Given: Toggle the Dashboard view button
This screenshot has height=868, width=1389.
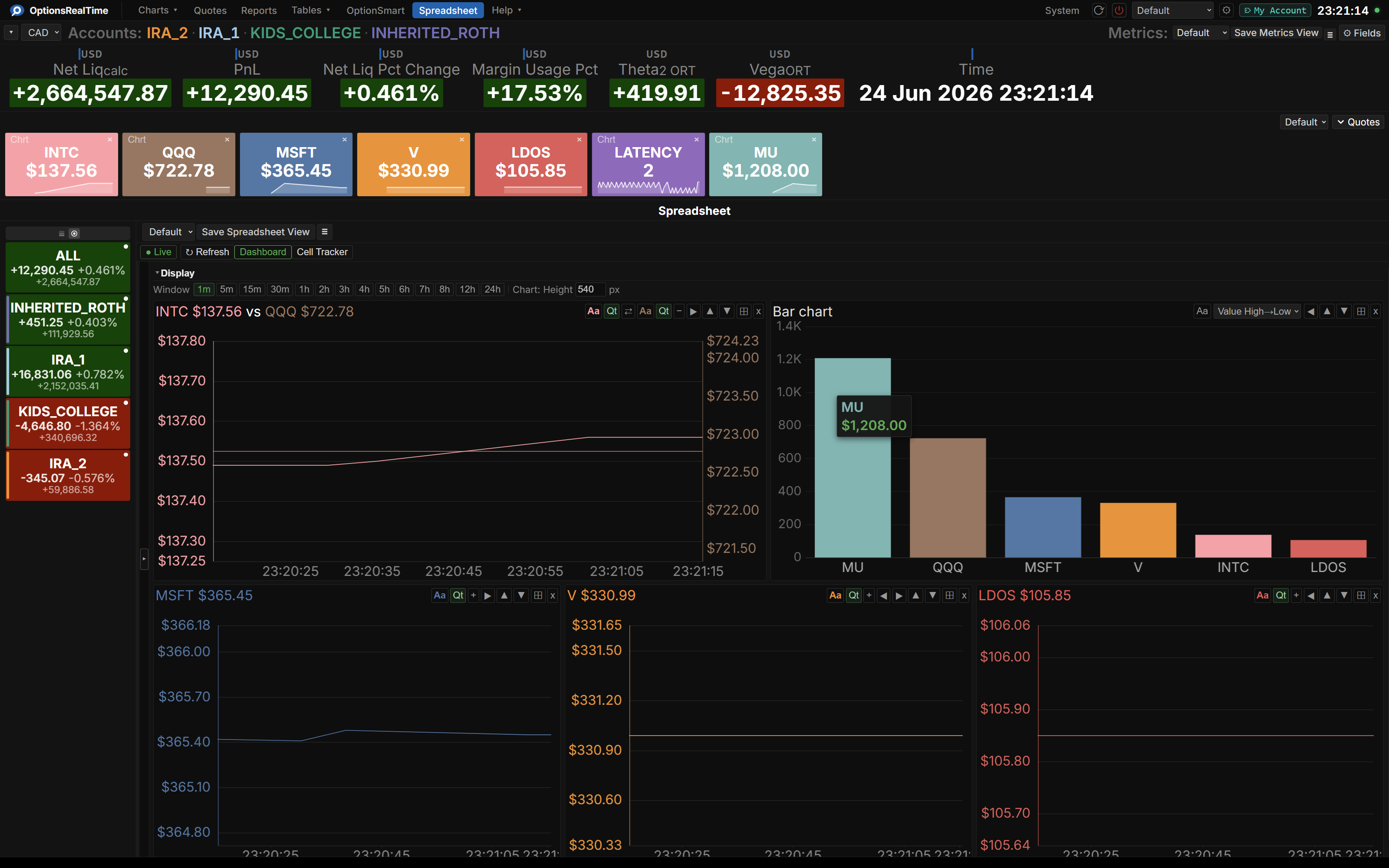Looking at the screenshot, I should click(263, 252).
